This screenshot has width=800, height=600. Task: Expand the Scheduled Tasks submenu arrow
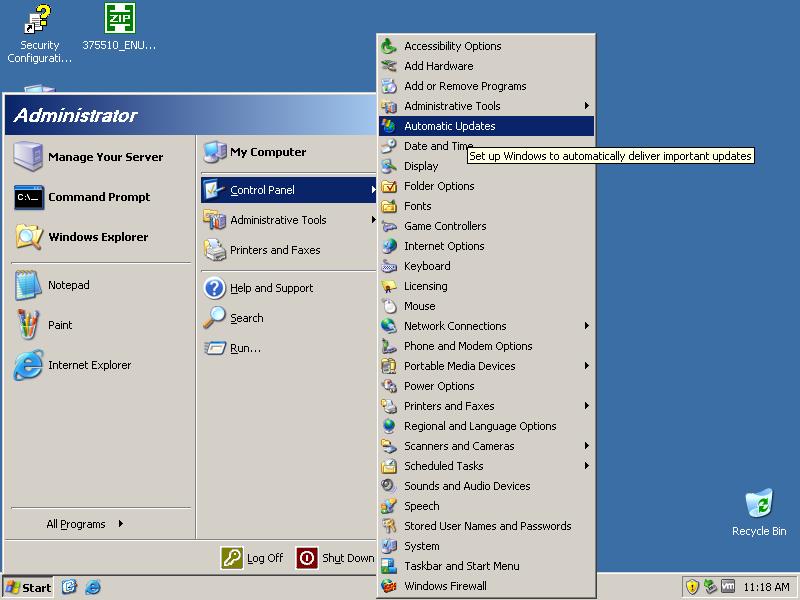[x=586, y=466]
